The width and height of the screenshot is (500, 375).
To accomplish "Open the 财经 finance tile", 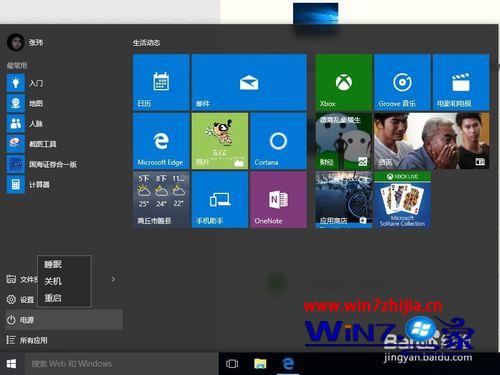I will [x=344, y=141].
